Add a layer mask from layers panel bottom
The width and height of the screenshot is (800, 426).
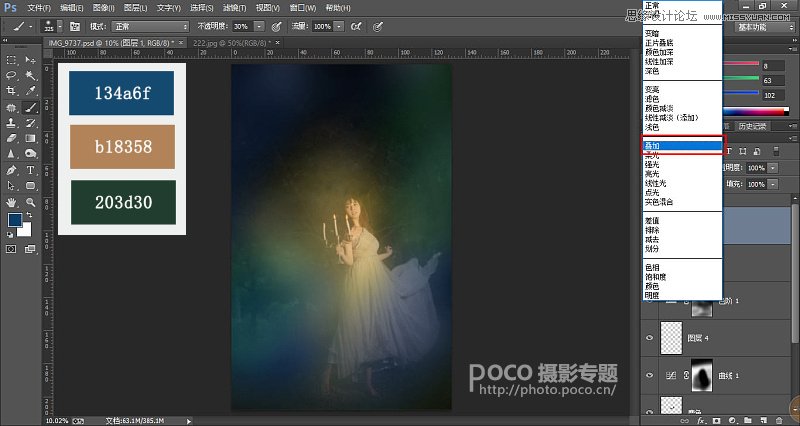click(x=716, y=420)
